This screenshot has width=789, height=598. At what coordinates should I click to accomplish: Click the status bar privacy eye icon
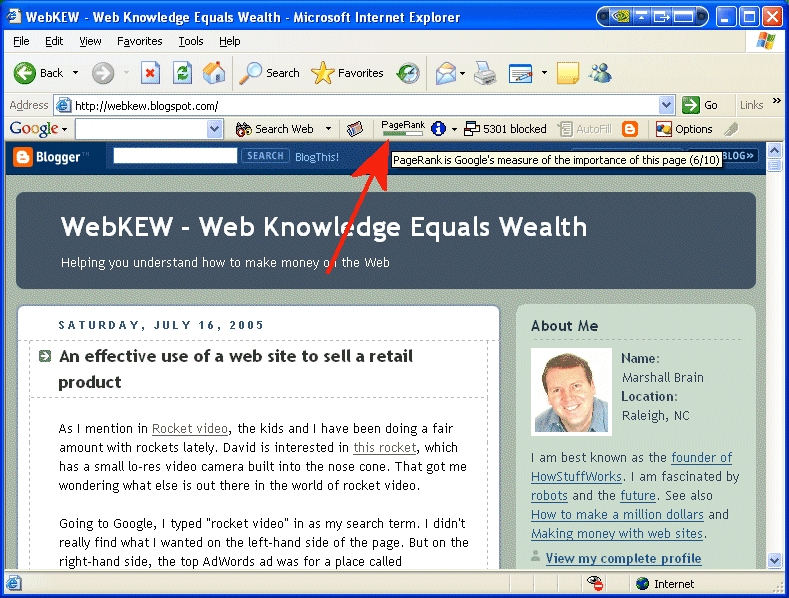click(x=595, y=583)
